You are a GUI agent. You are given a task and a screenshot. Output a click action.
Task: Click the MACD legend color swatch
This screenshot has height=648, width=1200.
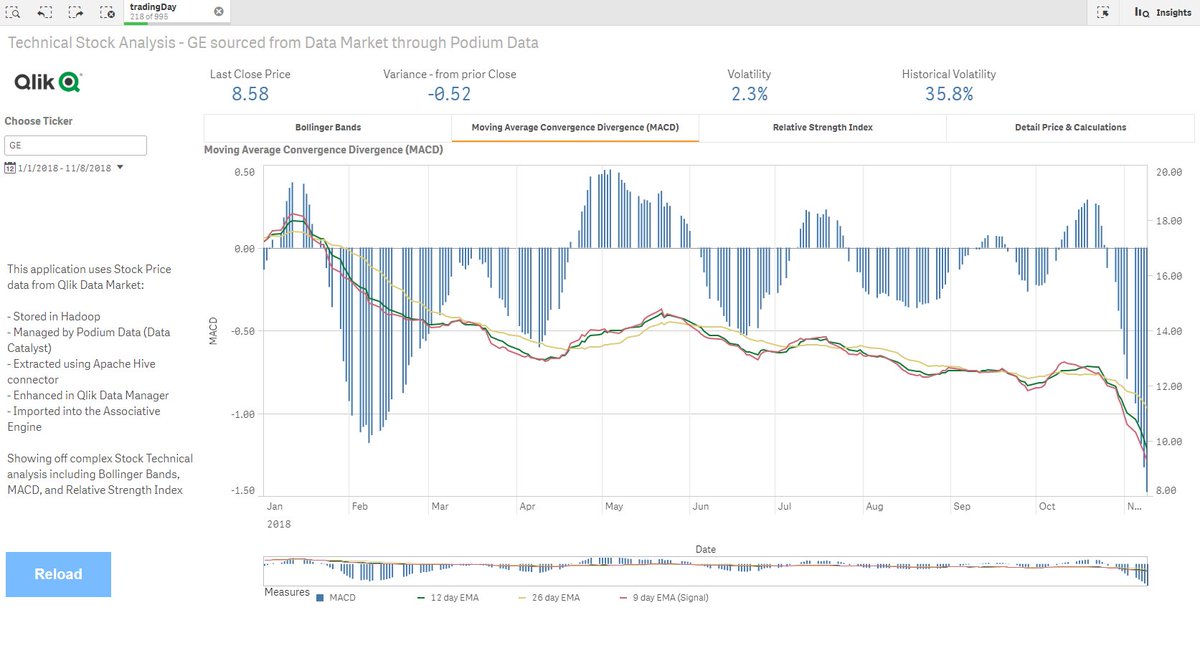click(x=320, y=598)
